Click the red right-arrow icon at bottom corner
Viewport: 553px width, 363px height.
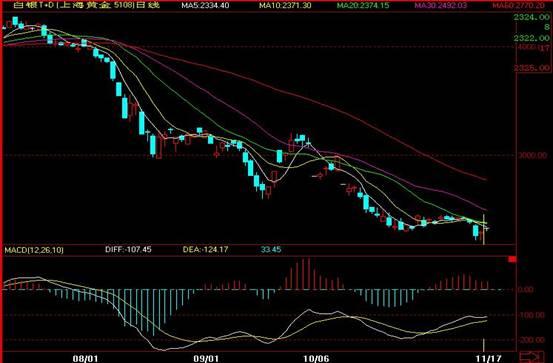[533, 356]
